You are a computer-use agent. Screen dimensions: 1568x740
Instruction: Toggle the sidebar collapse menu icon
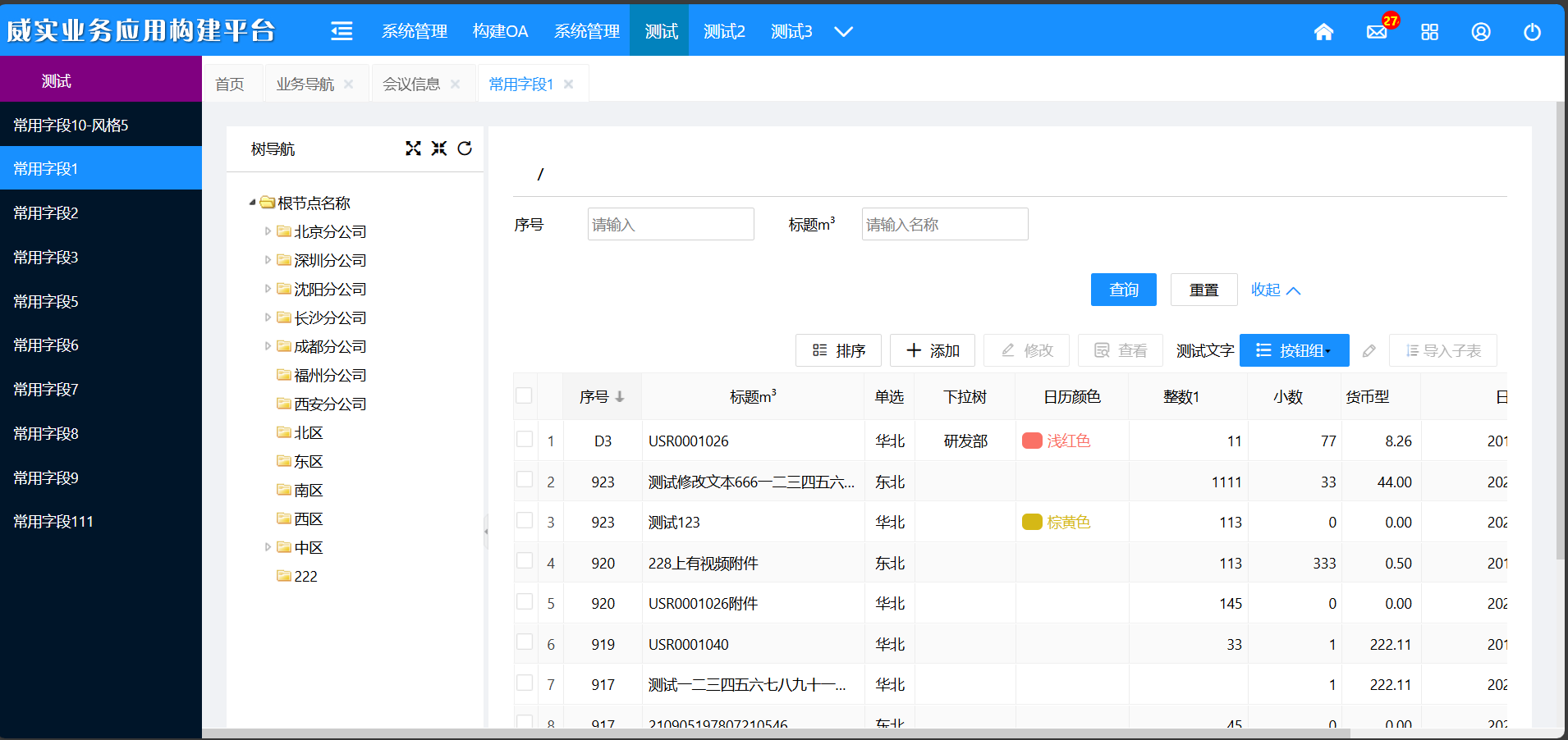[x=342, y=31]
